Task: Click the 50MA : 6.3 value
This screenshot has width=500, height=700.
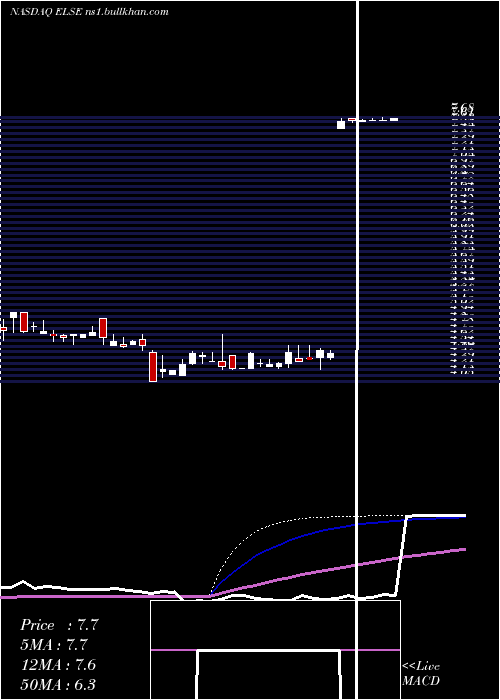Action: (x=58, y=685)
